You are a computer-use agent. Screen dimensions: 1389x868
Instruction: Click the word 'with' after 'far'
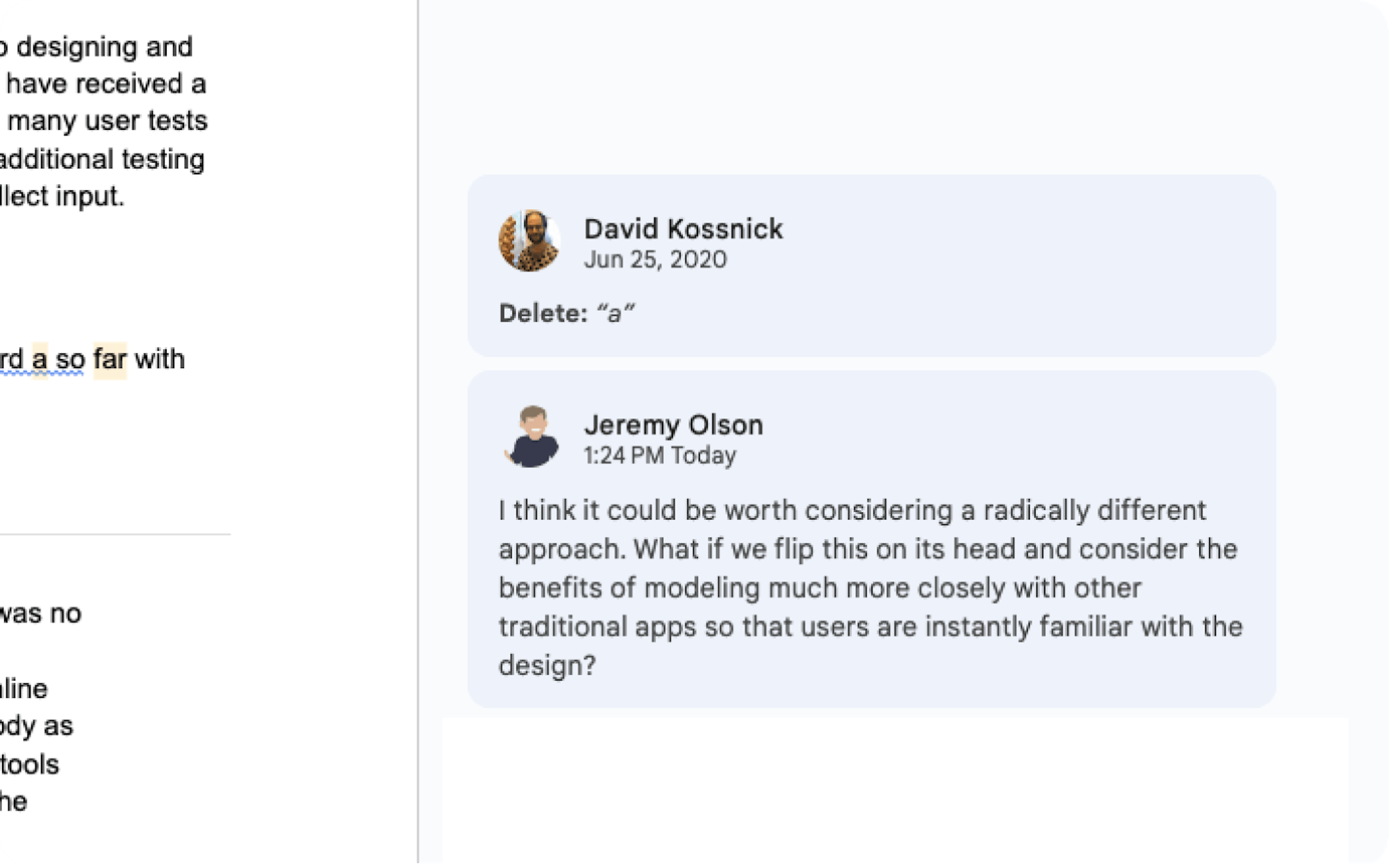click(160, 360)
